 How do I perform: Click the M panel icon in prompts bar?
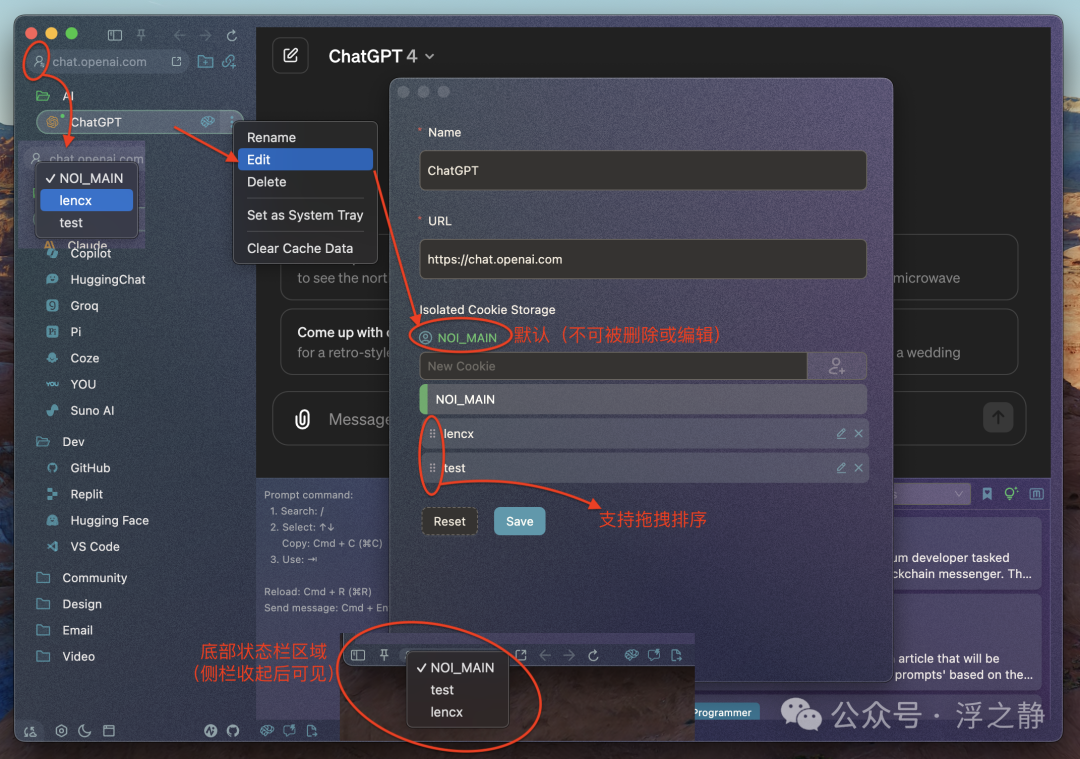pos(1037,494)
